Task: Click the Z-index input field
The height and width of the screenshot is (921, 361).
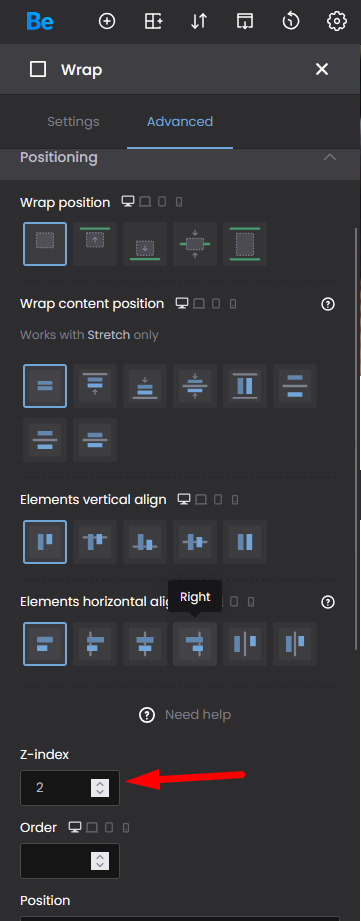Action: 70,788
